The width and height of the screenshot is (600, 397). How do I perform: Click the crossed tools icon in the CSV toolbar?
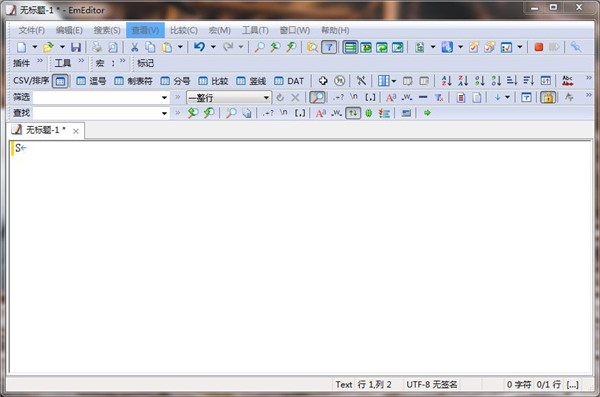[361, 81]
